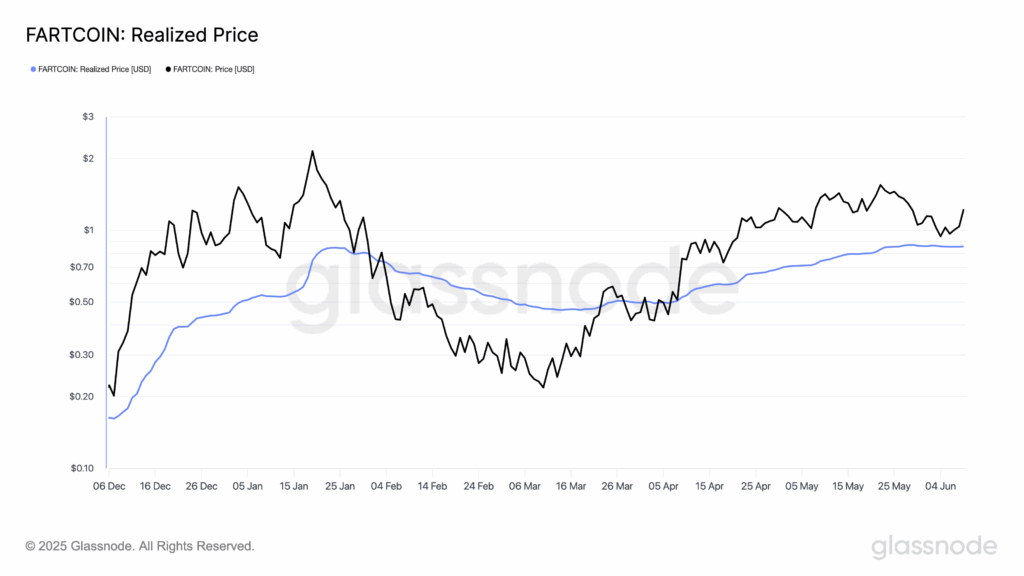Open the Glassnode copyright notice text
1024x576 pixels.
point(140,546)
